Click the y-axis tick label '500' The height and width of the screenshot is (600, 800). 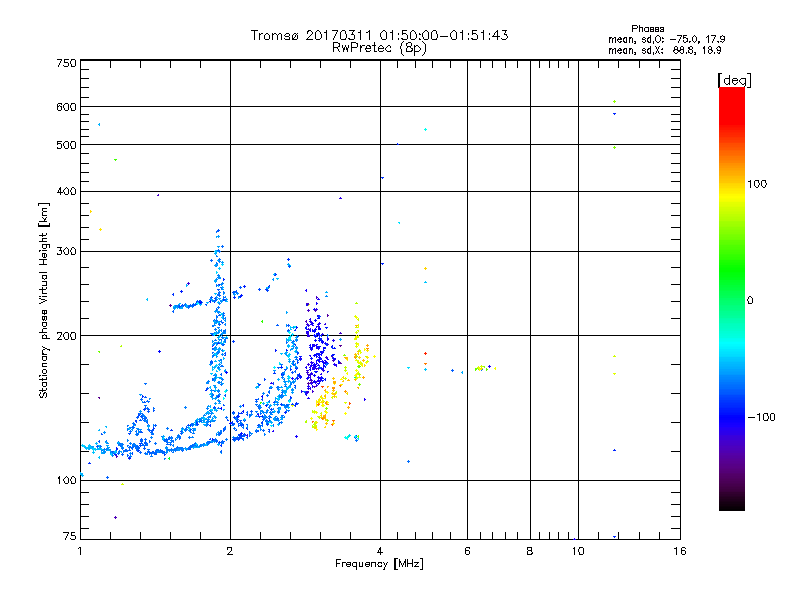[x=66, y=145]
